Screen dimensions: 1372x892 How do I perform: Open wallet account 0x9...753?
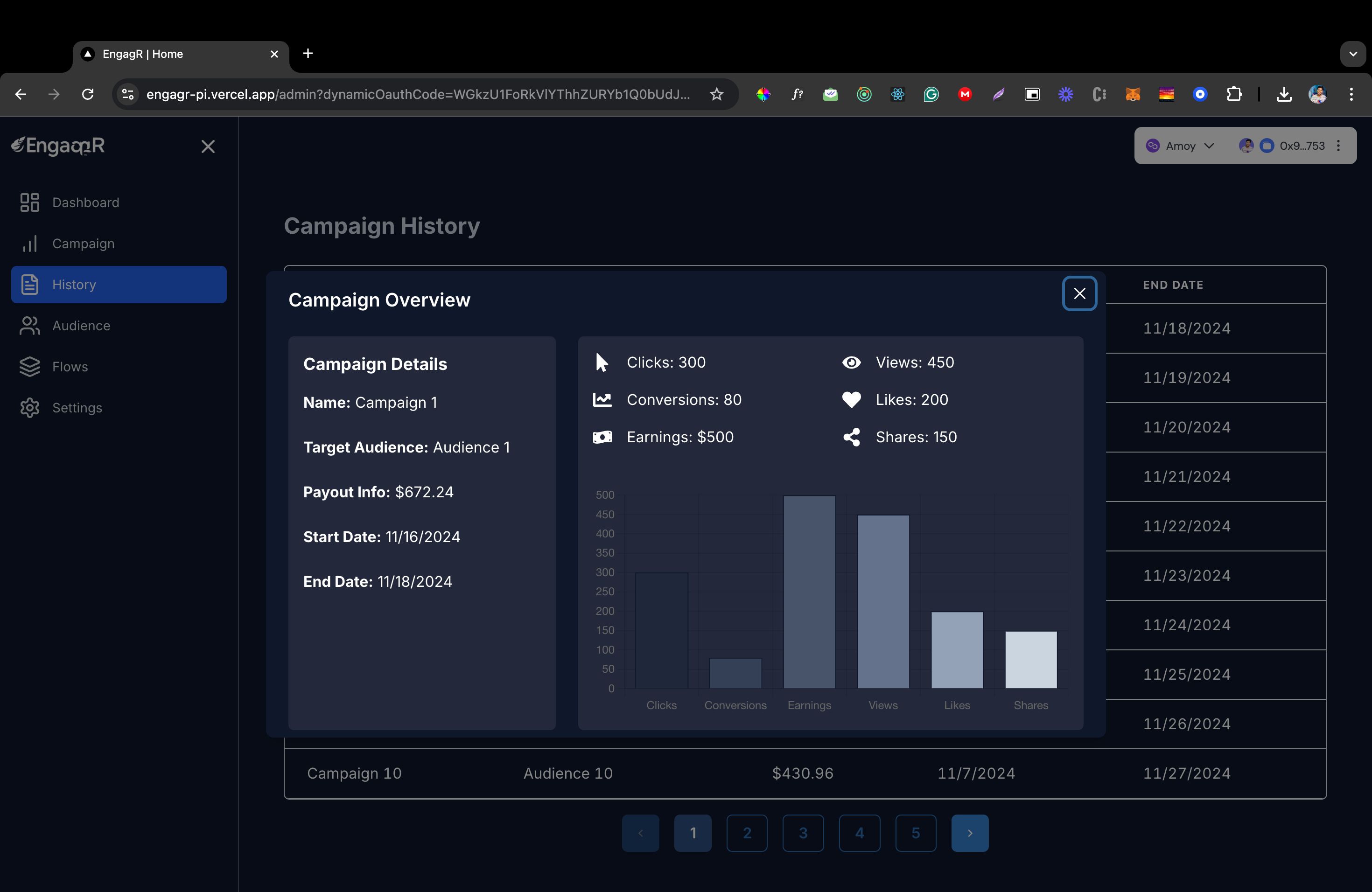tap(1282, 146)
